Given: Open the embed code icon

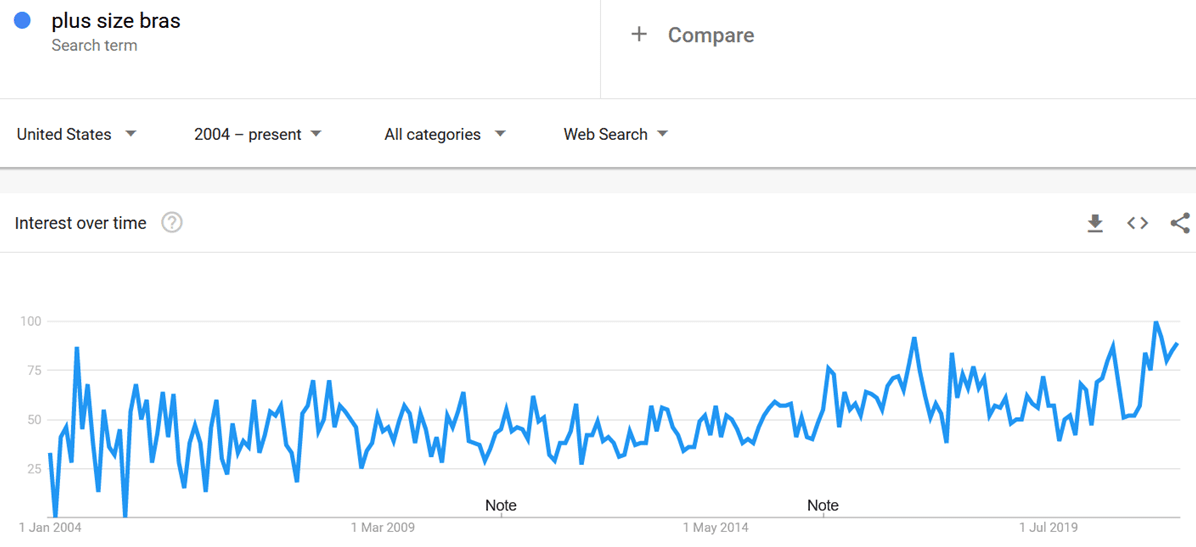Looking at the screenshot, I should coord(1137,223).
